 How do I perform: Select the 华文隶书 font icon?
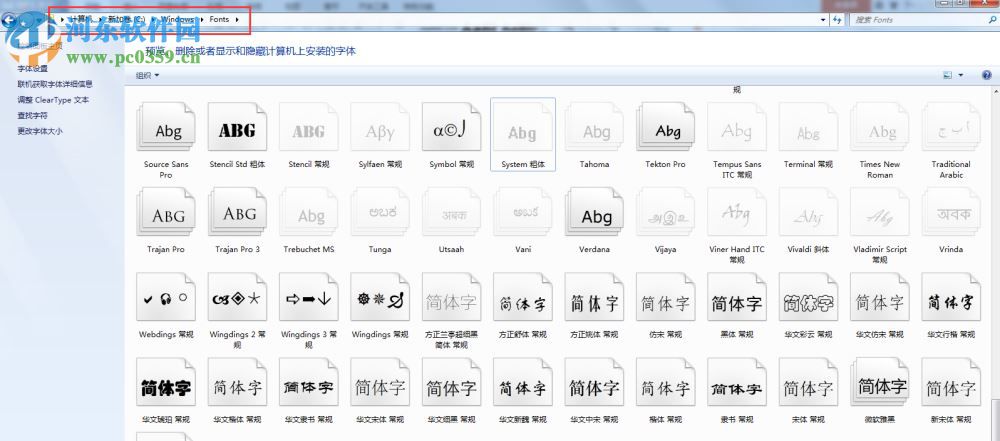click(x=309, y=382)
